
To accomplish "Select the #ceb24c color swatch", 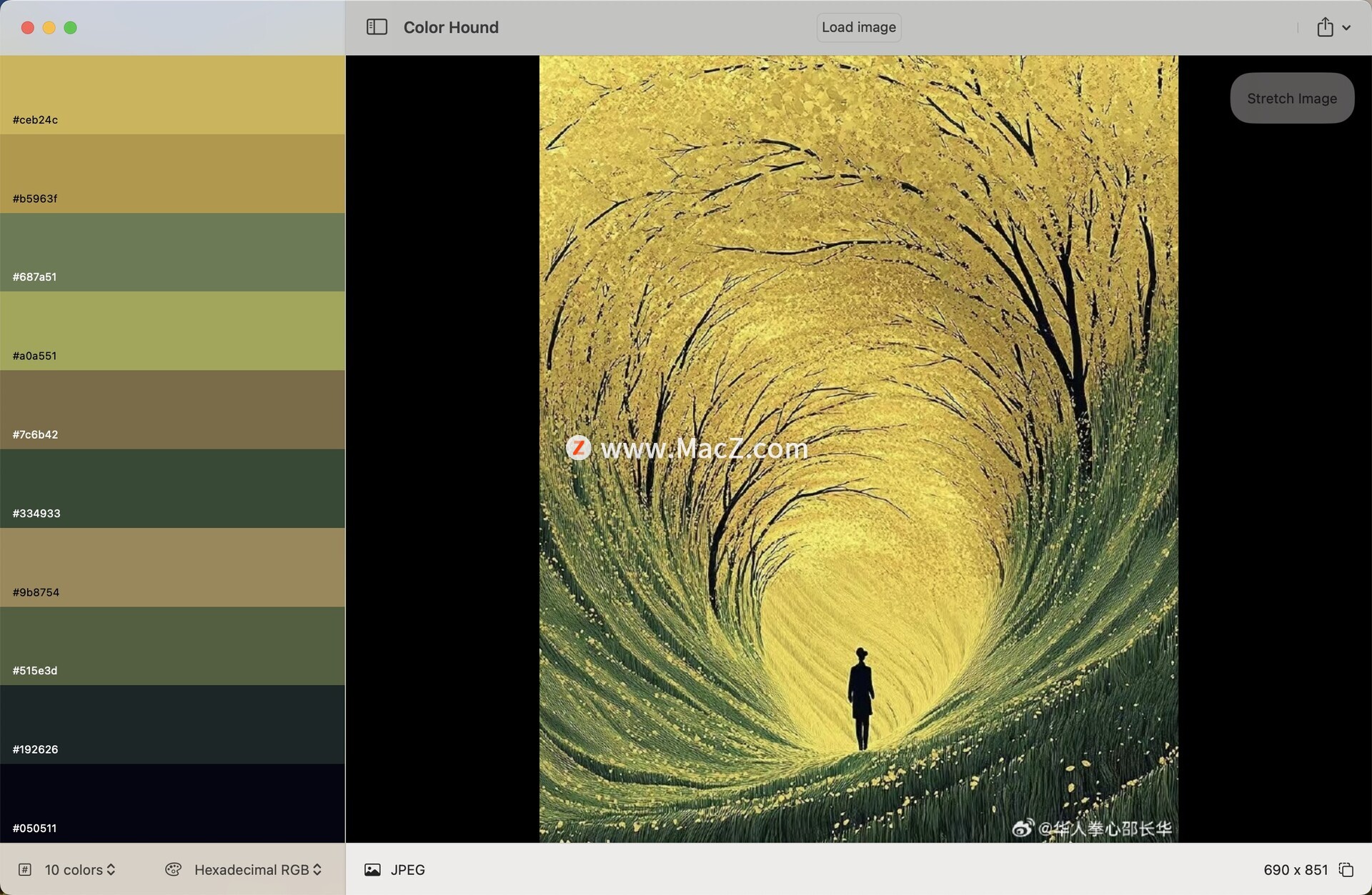I will (172, 95).
